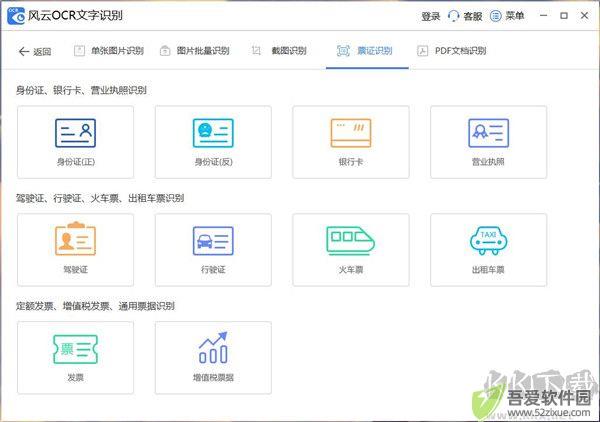
Task: Click the customer service headset icon
Action: coord(453,16)
